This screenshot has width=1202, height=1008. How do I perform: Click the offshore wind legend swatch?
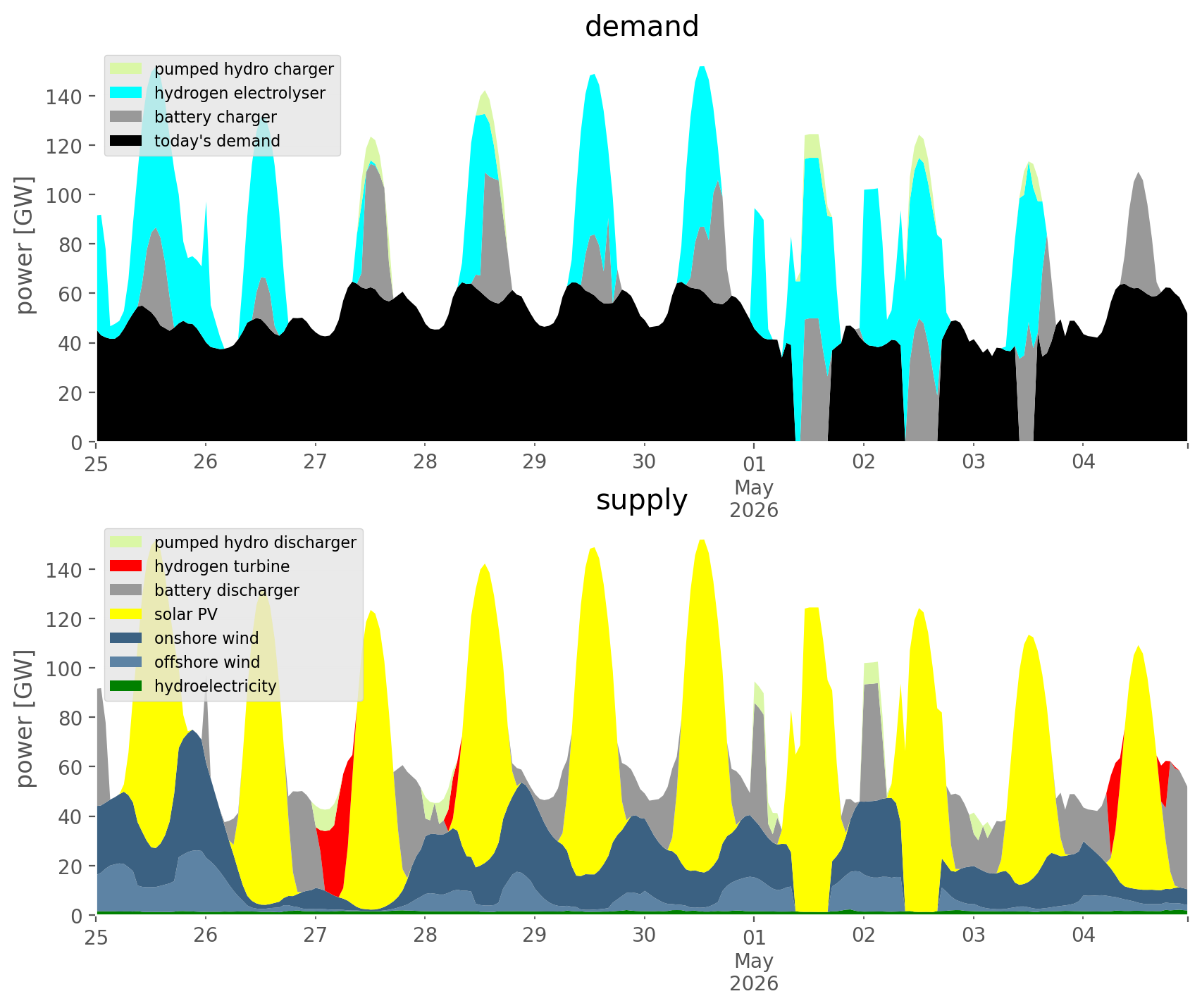tap(127, 661)
